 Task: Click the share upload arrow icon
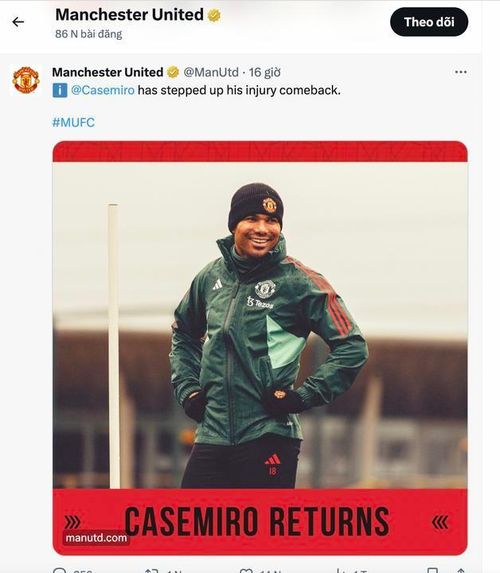pyautogui.click(x=461, y=571)
